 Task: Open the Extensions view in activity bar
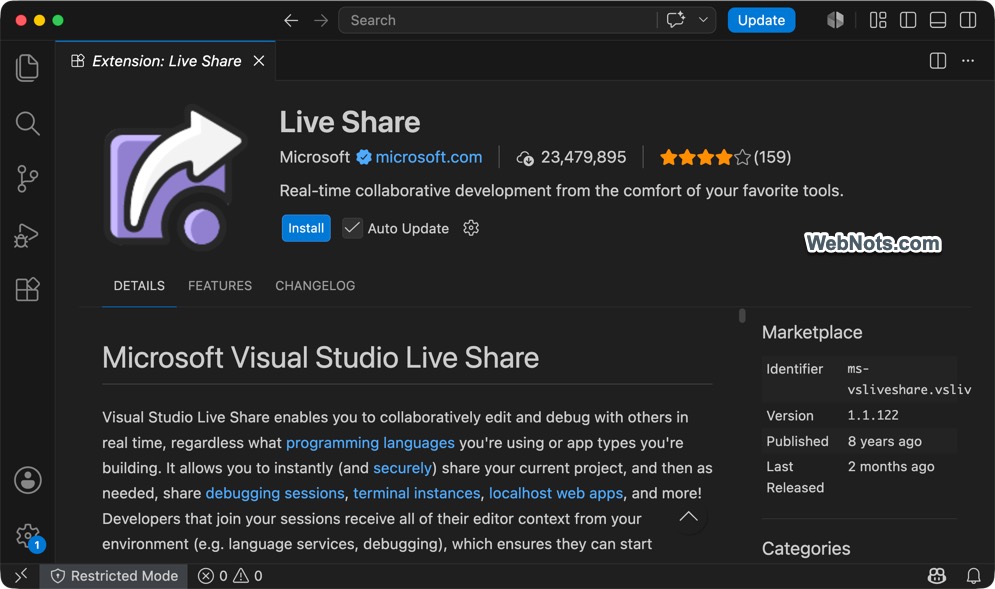pyautogui.click(x=27, y=289)
